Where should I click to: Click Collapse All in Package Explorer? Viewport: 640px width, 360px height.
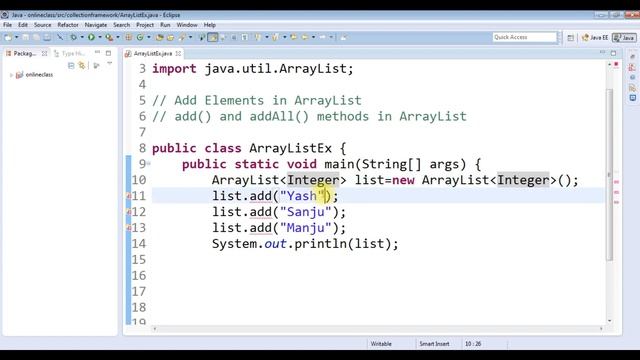click(x=71, y=65)
